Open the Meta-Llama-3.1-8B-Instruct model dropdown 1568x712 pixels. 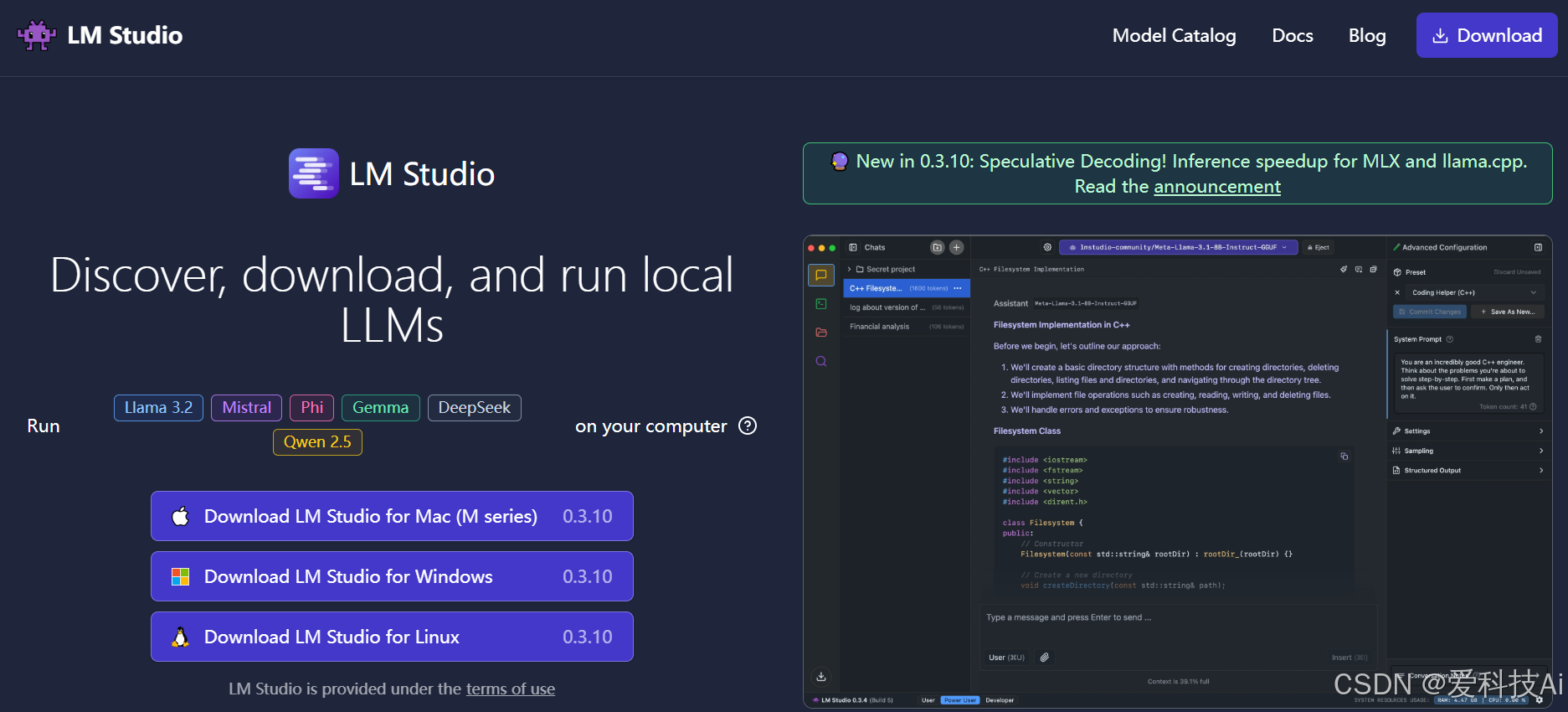click(x=1179, y=247)
